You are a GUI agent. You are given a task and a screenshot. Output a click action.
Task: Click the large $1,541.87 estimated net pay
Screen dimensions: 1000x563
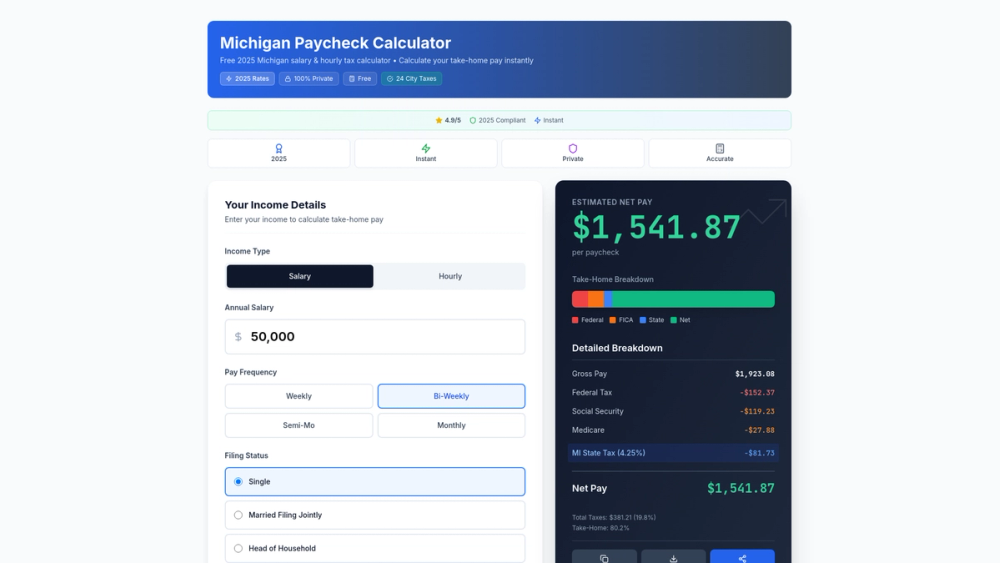[656, 227]
